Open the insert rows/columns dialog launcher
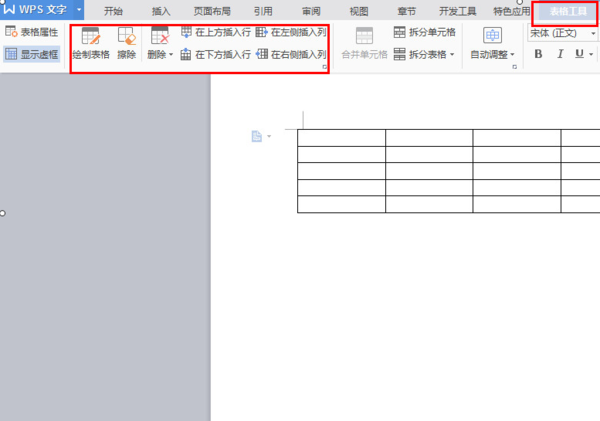Screen dimensions: 600x421 324,67
